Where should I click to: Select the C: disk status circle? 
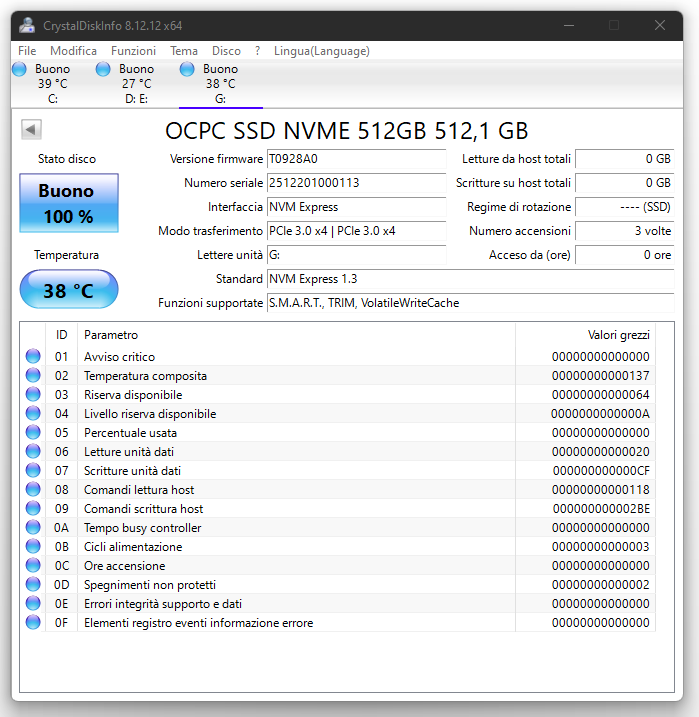tap(19, 69)
